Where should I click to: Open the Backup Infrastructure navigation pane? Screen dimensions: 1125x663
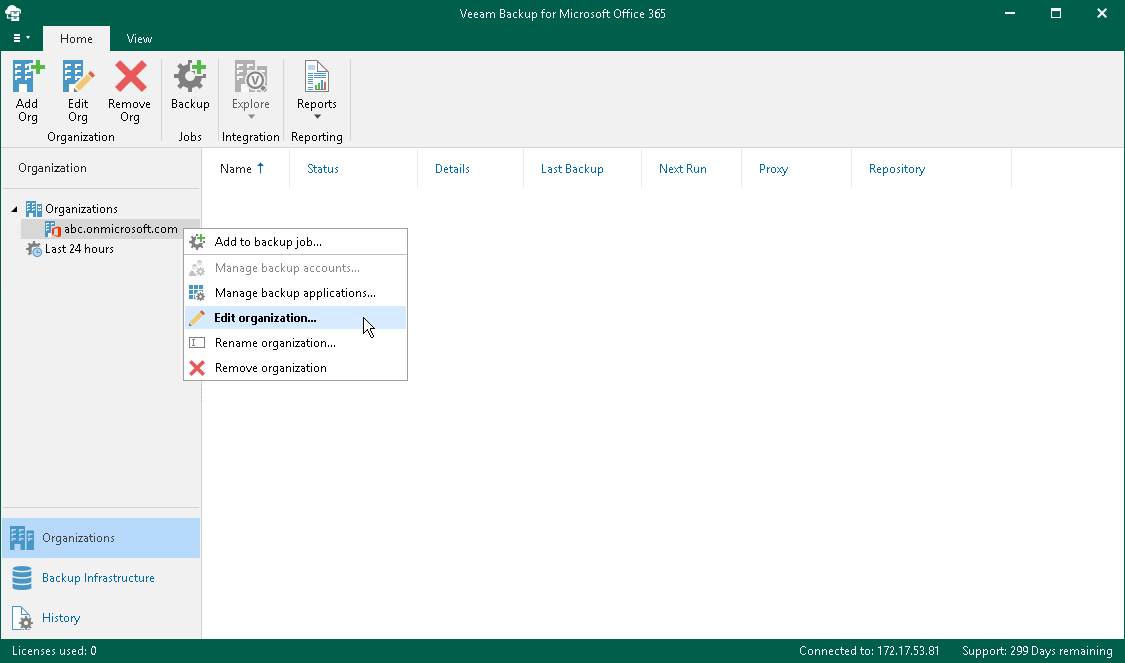click(100, 578)
